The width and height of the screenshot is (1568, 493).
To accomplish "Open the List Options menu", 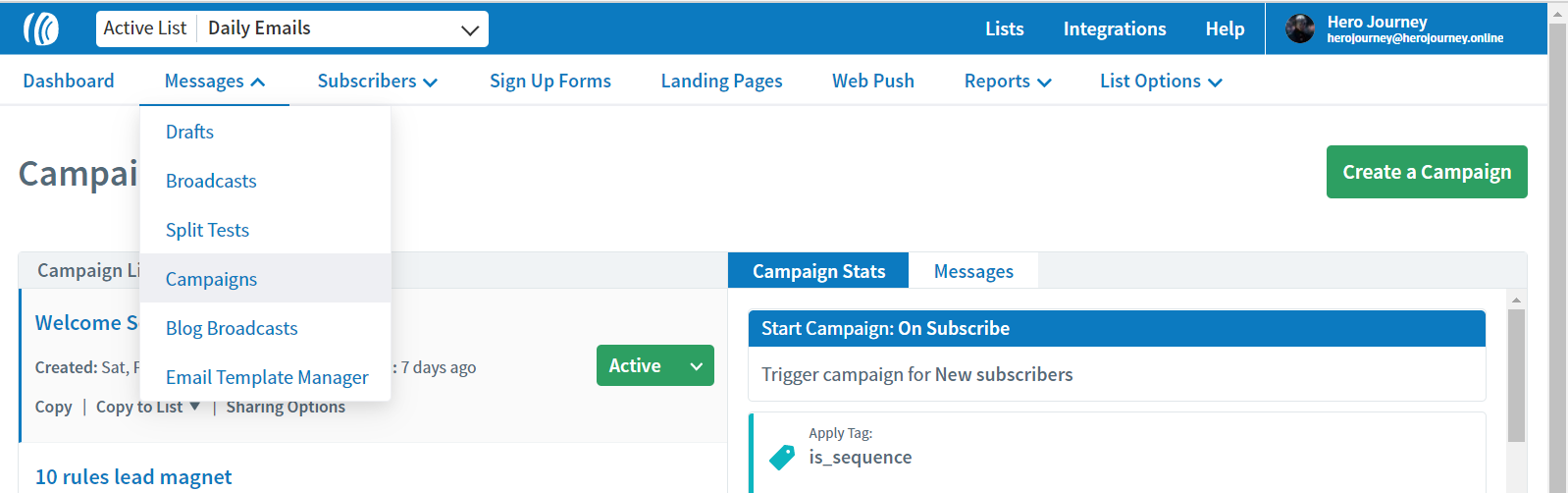I will coord(1161,82).
